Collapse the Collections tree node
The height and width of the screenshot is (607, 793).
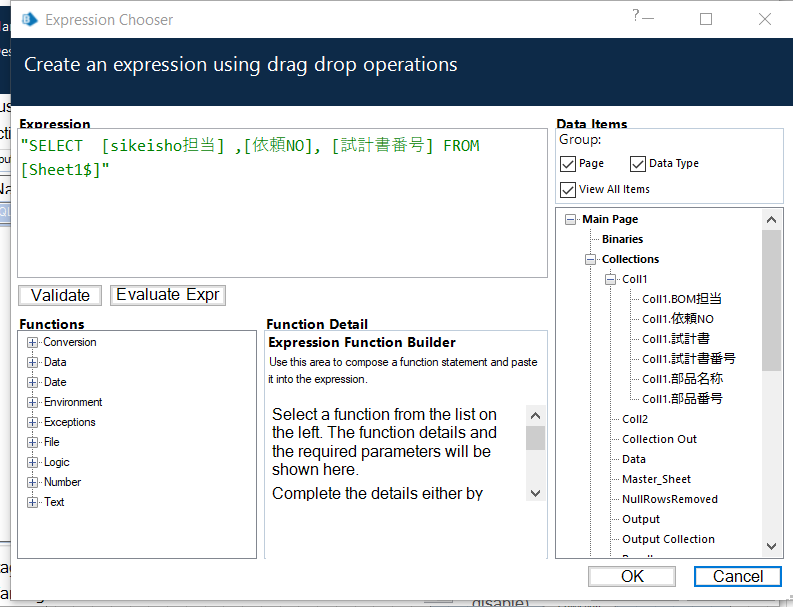(x=591, y=259)
